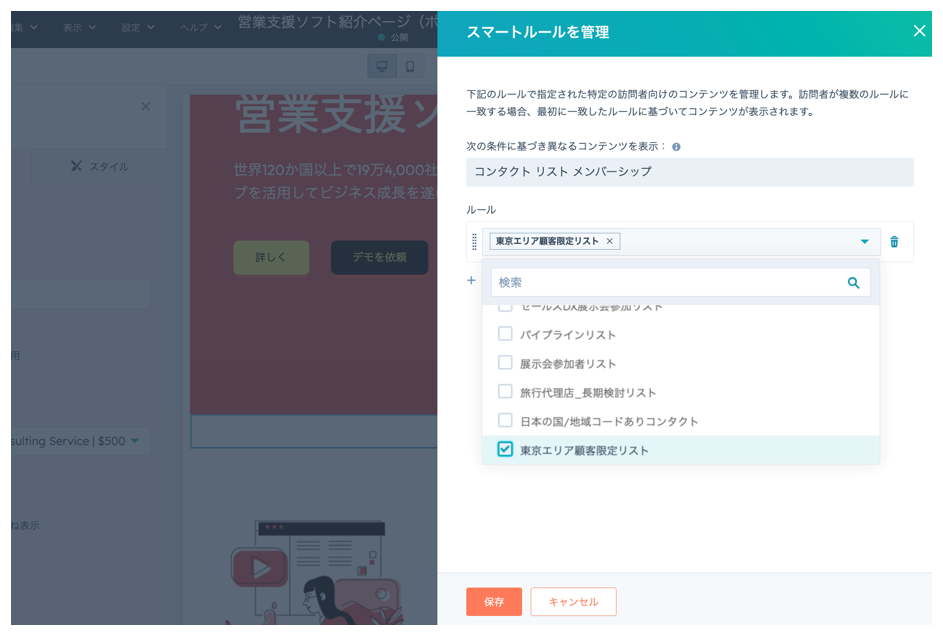Tick the 旅行代理店_長期検討リスト checkbox

pos(505,392)
